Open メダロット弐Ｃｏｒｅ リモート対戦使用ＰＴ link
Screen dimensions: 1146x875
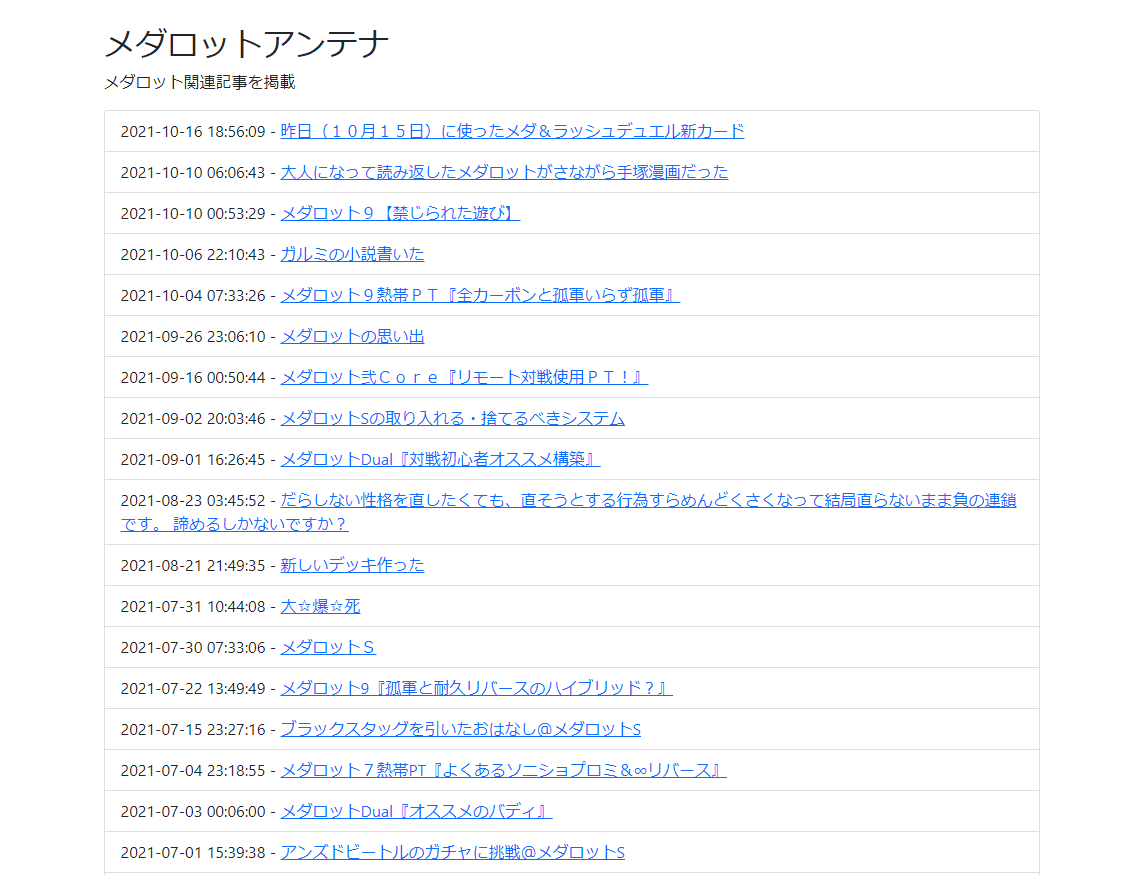click(464, 377)
